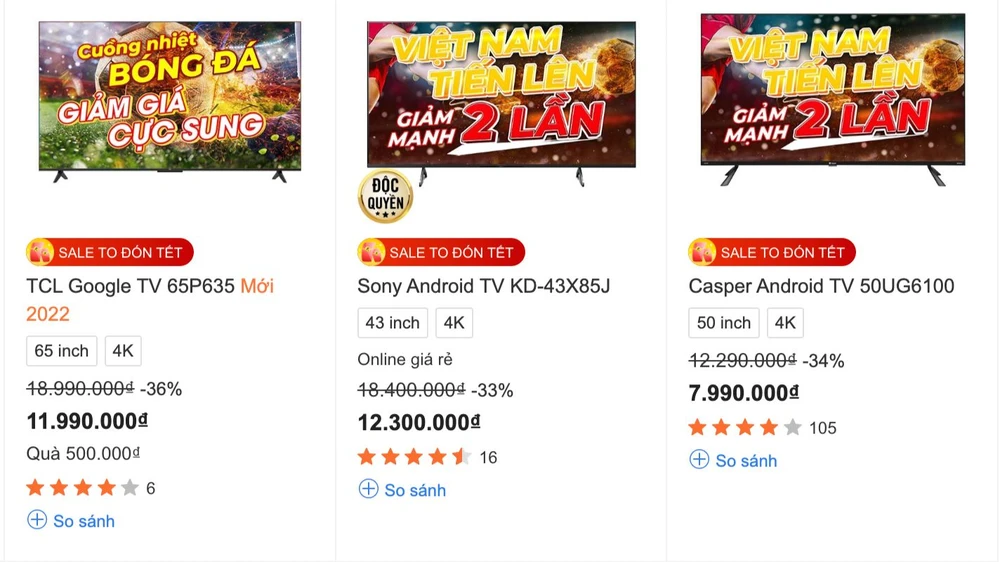Screen dimensions: 1000x562
Task: Select the 50 inch size option
Action: coord(723,323)
